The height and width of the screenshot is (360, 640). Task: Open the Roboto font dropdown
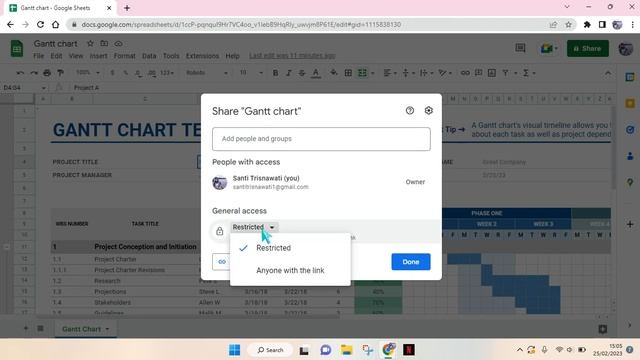(207, 72)
